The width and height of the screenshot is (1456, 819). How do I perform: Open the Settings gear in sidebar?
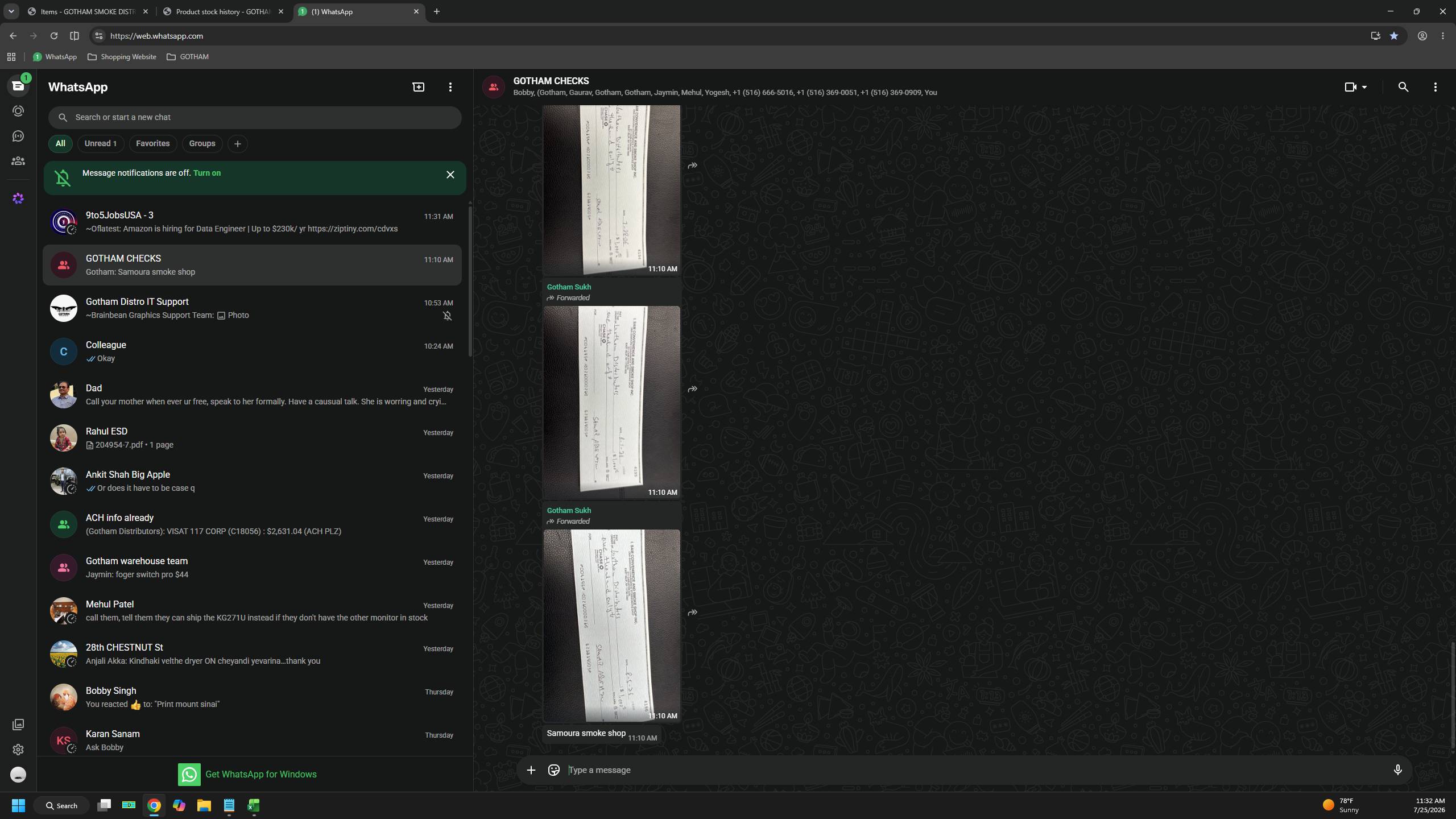[x=18, y=750]
